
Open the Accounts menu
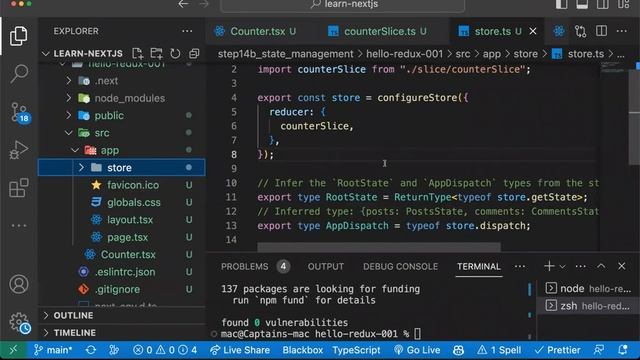(19, 284)
